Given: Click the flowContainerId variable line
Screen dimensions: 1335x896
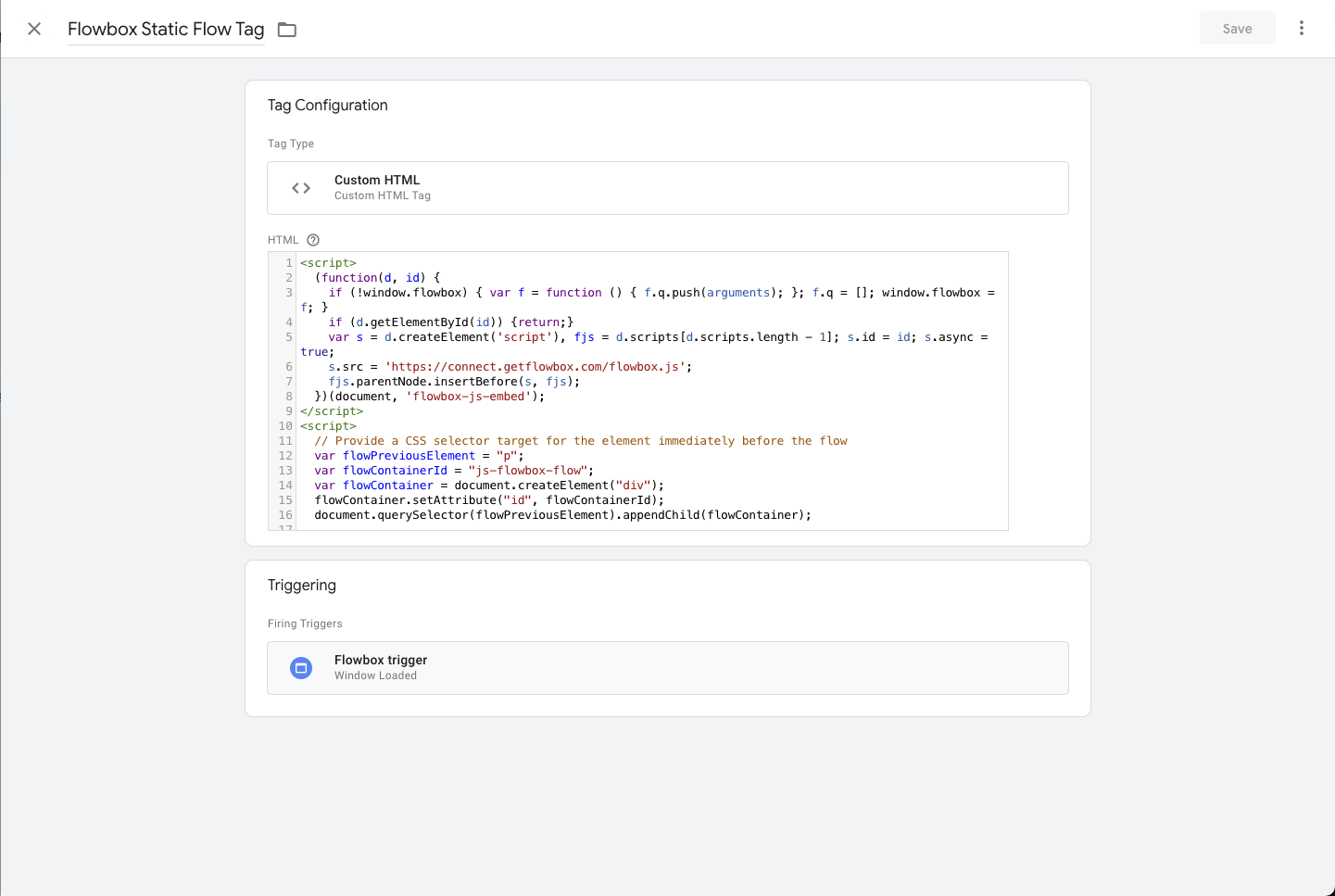Looking at the screenshot, I should click(454, 471).
